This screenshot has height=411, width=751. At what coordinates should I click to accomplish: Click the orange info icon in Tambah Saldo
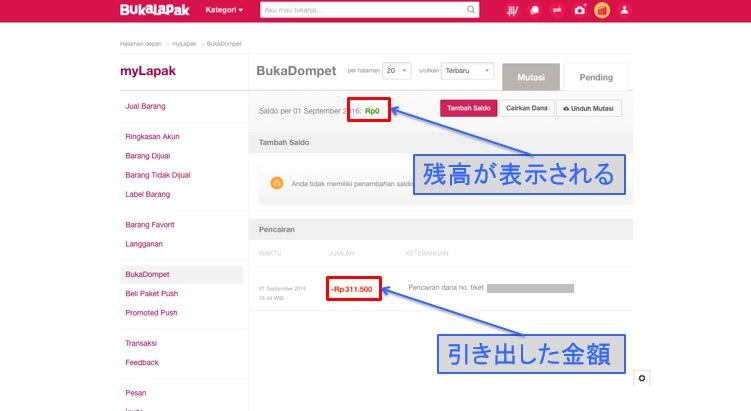pos(277,183)
